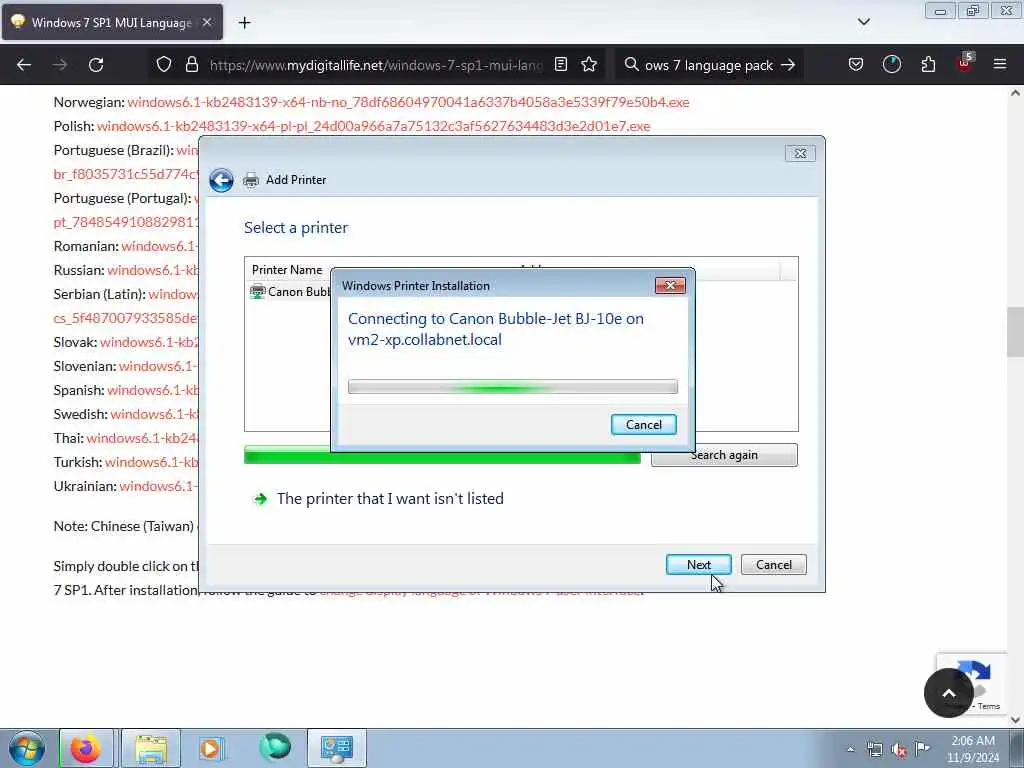Toggle reader view icon in address bar

[560, 65]
